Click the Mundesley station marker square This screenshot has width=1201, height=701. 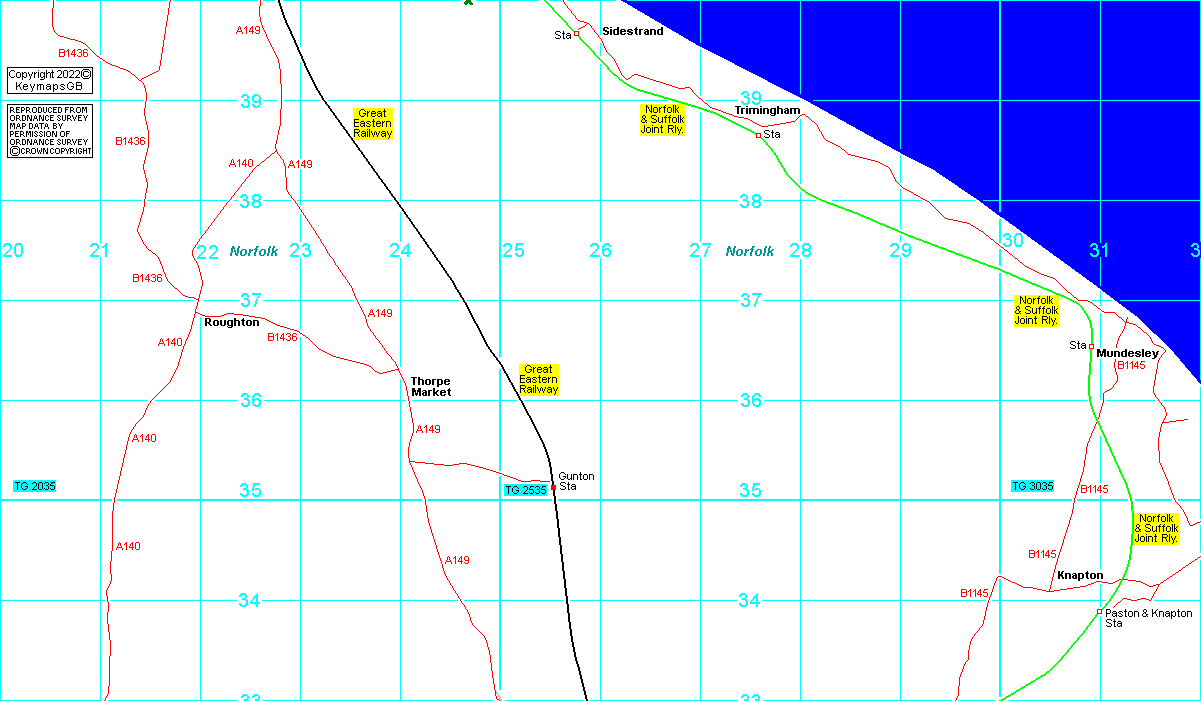pyautogui.click(x=1091, y=346)
